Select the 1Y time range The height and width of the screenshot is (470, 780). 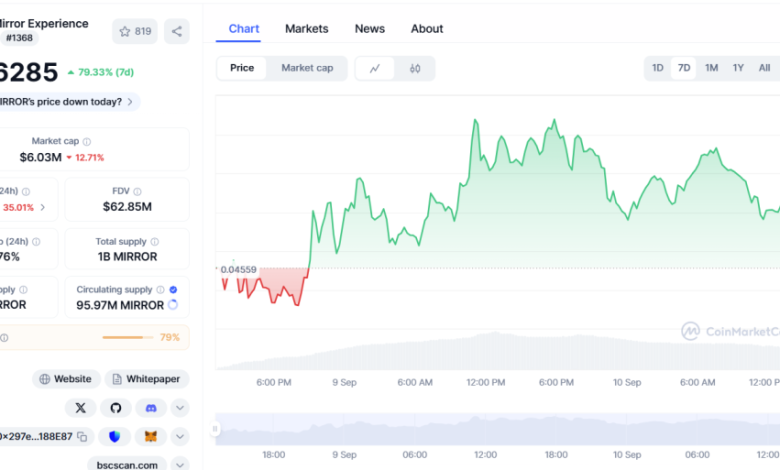738,68
